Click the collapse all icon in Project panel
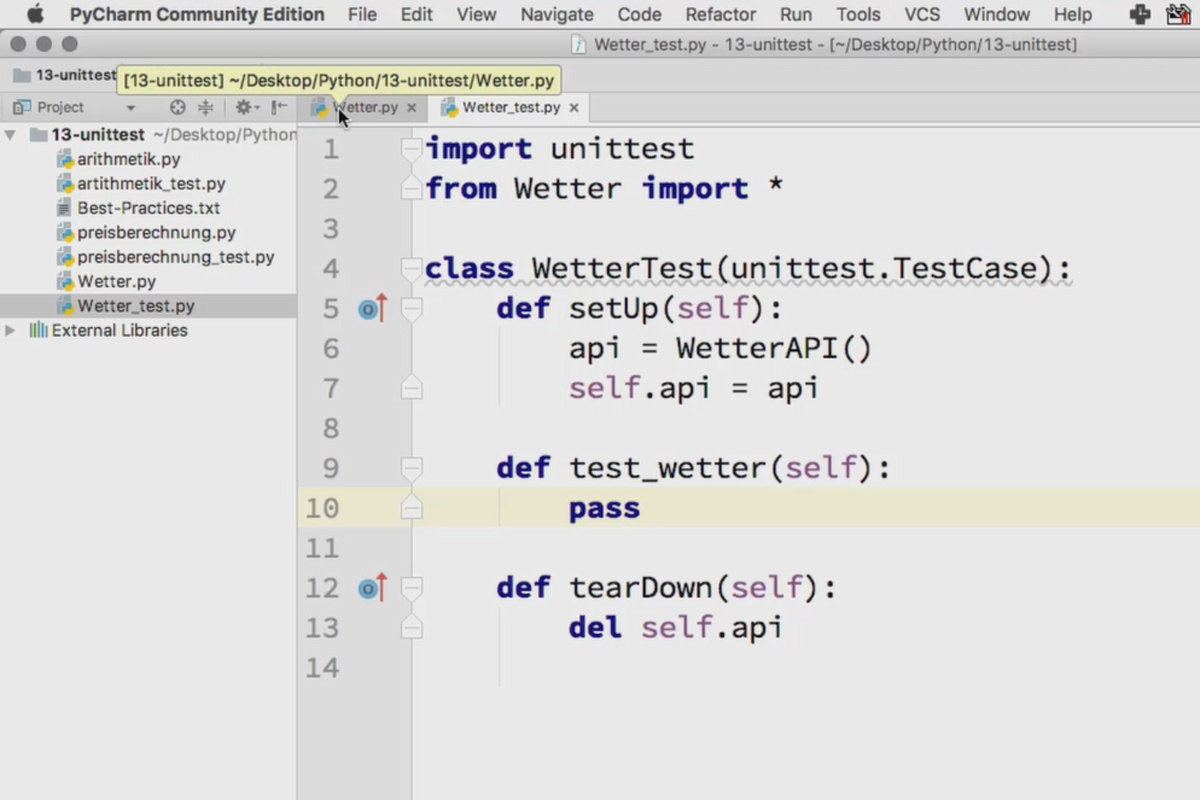Viewport: 1200px width, 800px height. 206,107
